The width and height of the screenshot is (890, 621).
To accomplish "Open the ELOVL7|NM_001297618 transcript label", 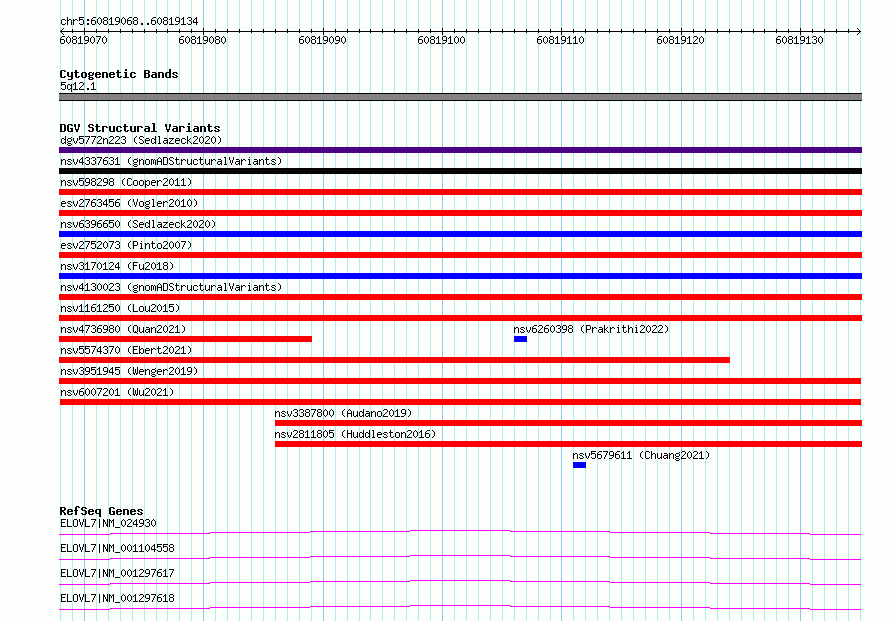I will coord(117,598).
